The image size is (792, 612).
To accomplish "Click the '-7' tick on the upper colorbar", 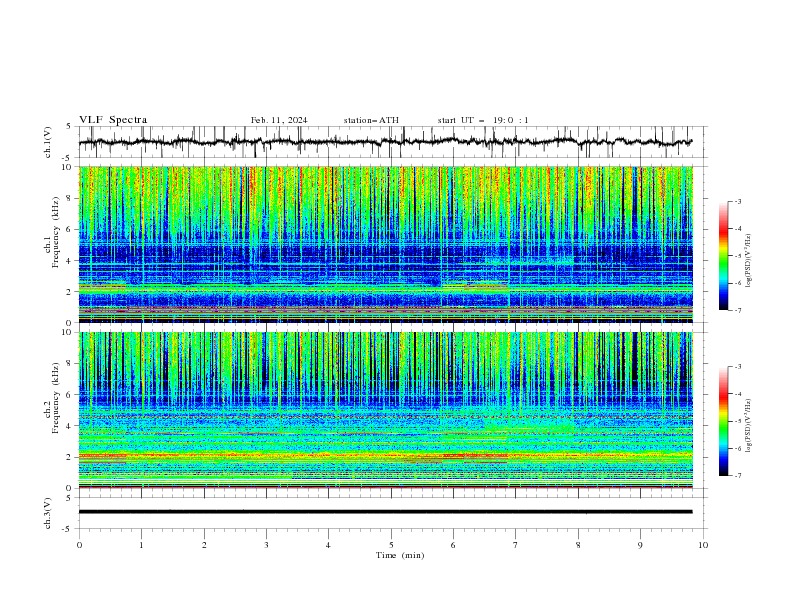I will coord(737,310).
